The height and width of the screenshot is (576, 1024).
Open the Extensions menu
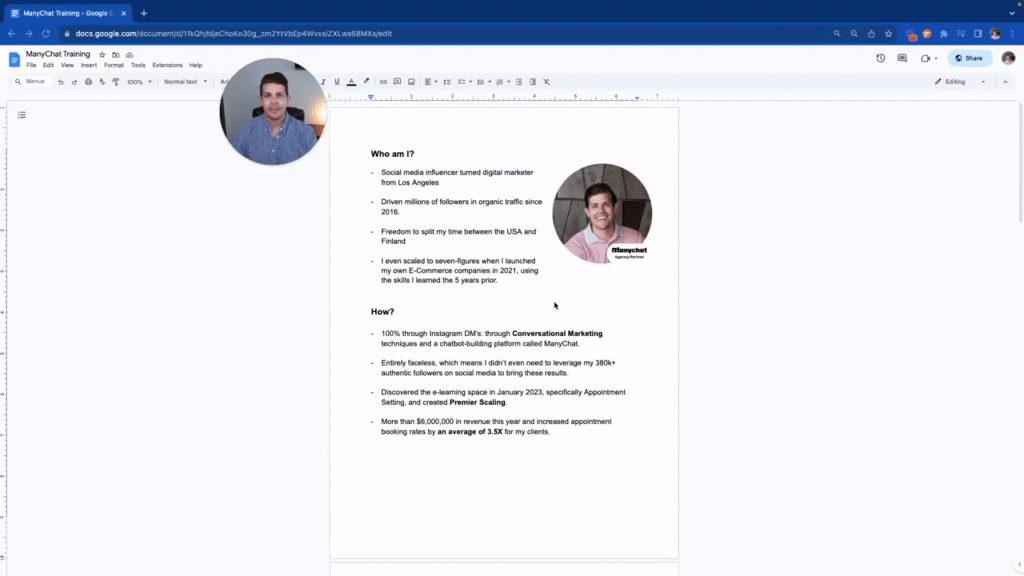click(167, 65)
